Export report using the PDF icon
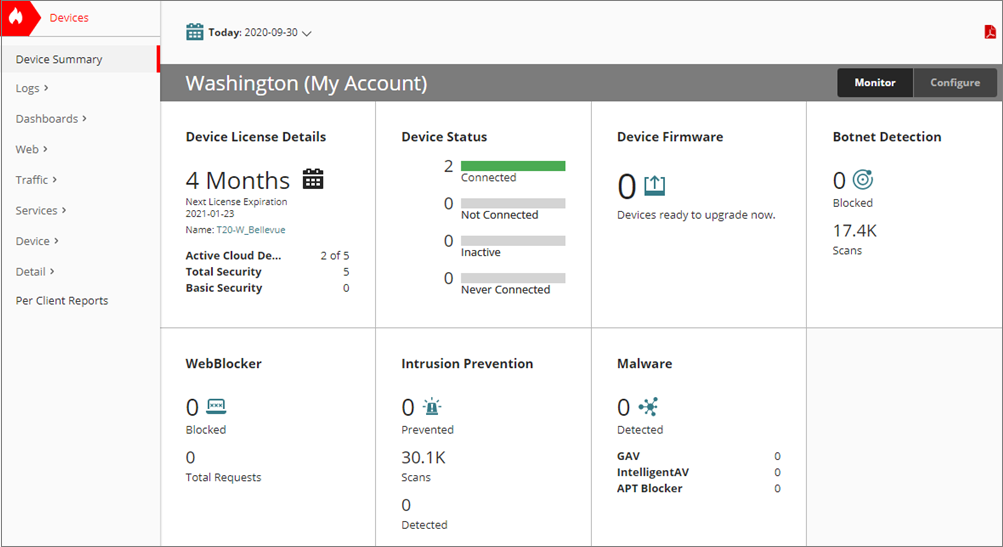The image size is (1003, 547). click(x=990, y=32)
